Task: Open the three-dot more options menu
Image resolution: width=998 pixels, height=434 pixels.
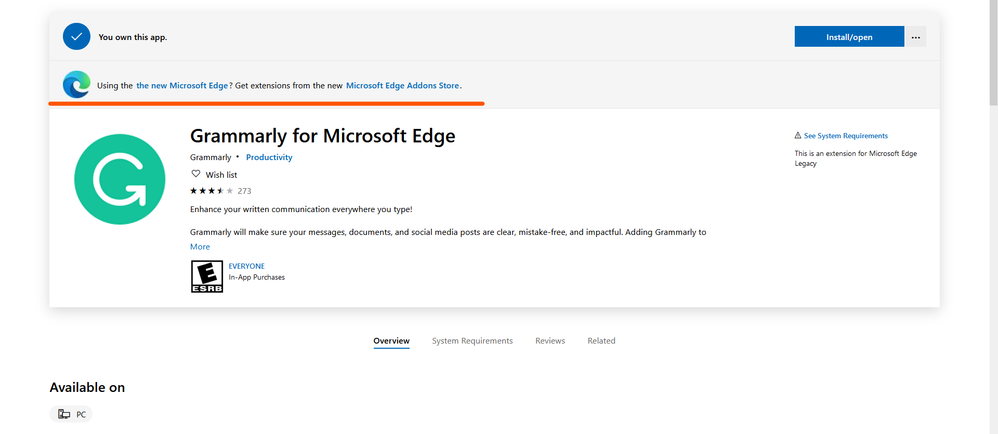Action: pos(917,37)
